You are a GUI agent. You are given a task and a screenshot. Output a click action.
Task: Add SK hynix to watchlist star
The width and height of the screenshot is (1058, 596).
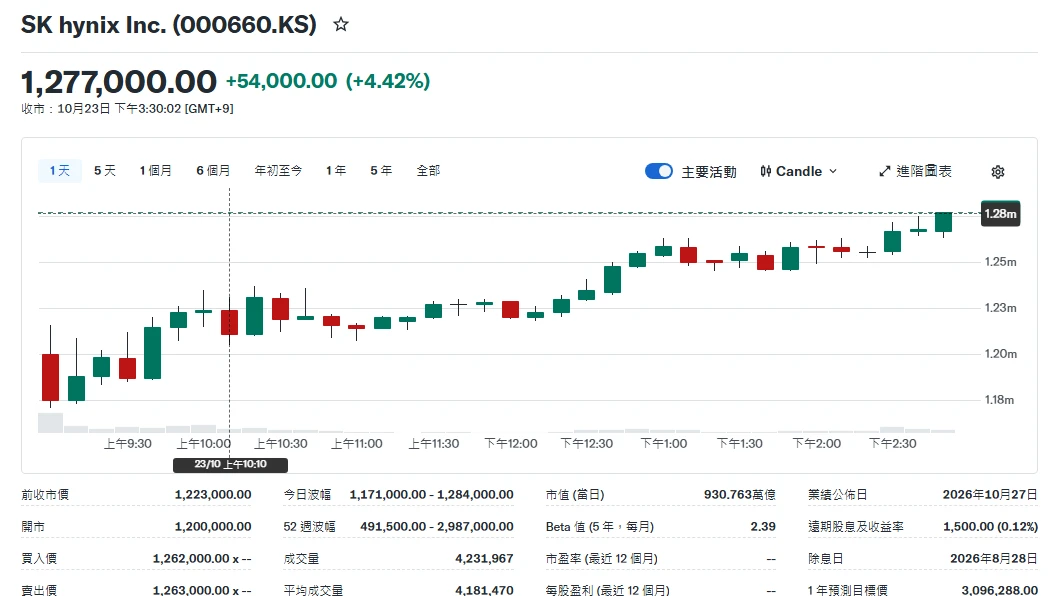pyautogui.click(x=341, y=25)
